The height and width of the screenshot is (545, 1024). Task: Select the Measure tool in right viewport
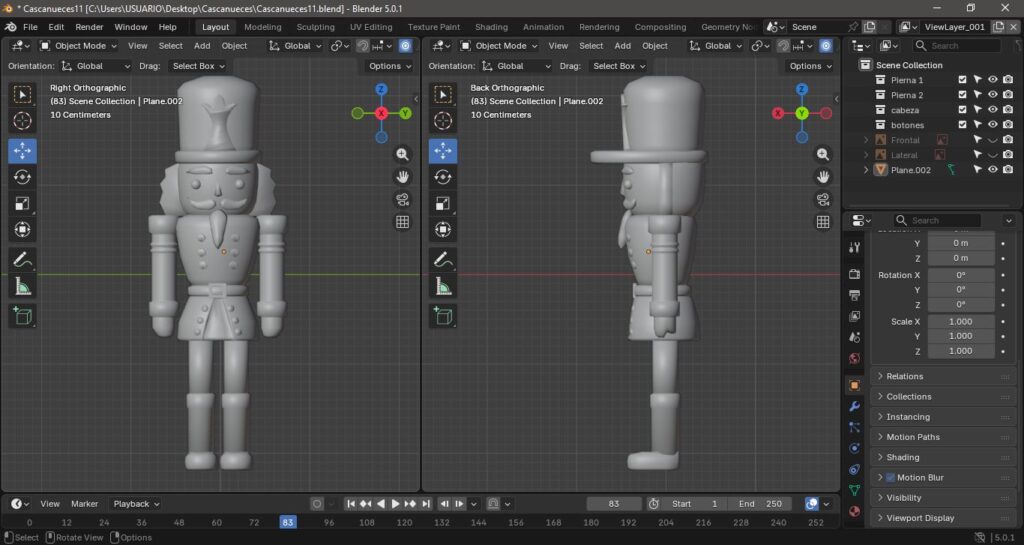(443, 288)
